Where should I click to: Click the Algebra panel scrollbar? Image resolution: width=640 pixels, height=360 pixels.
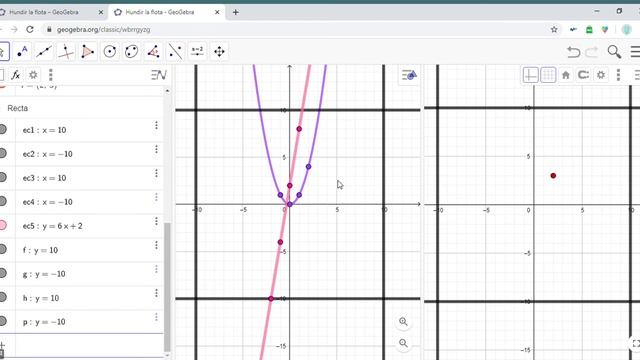click(167, 287)
